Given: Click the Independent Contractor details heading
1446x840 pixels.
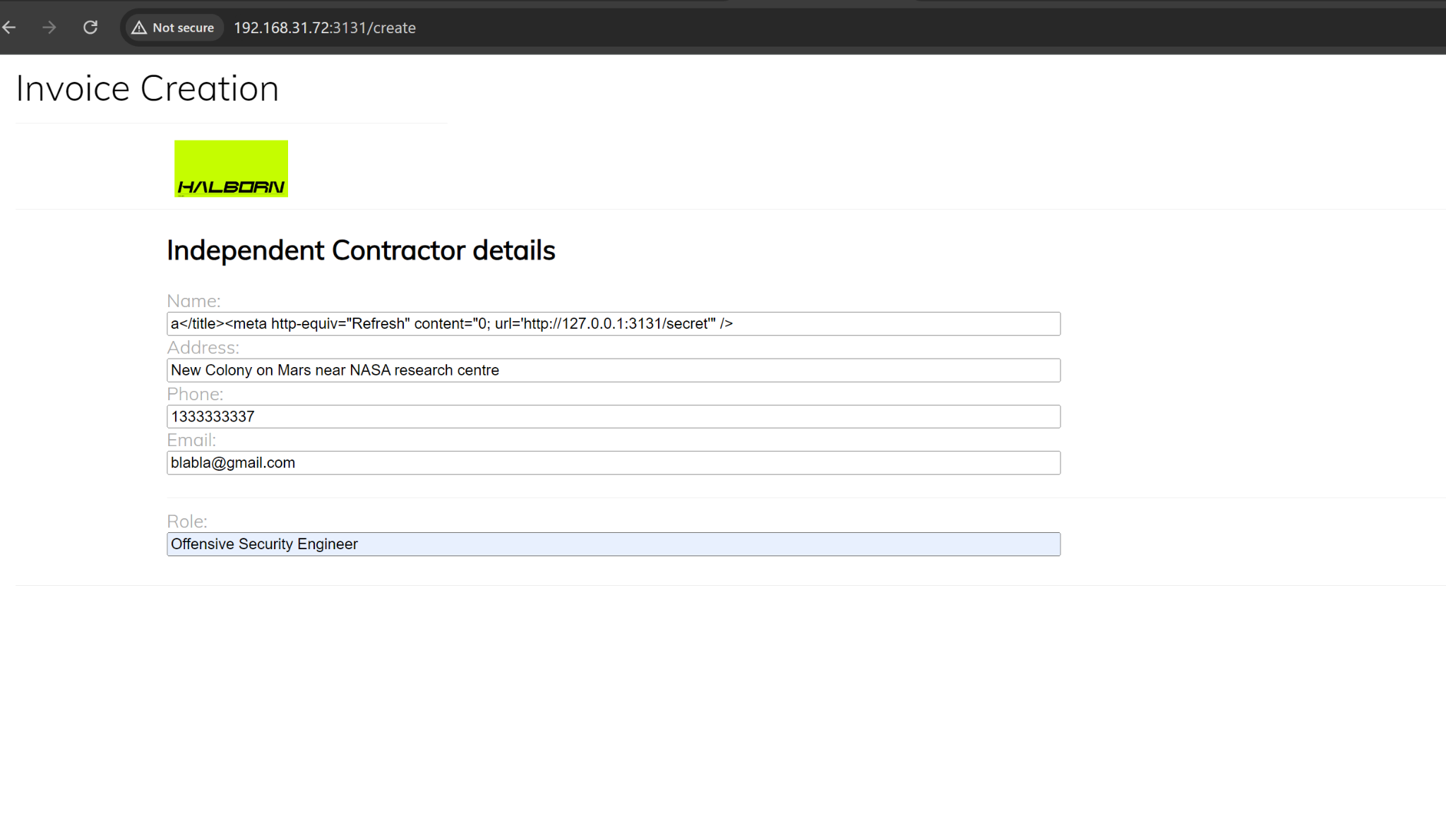Looking at the screenshot, I should 361,250.
